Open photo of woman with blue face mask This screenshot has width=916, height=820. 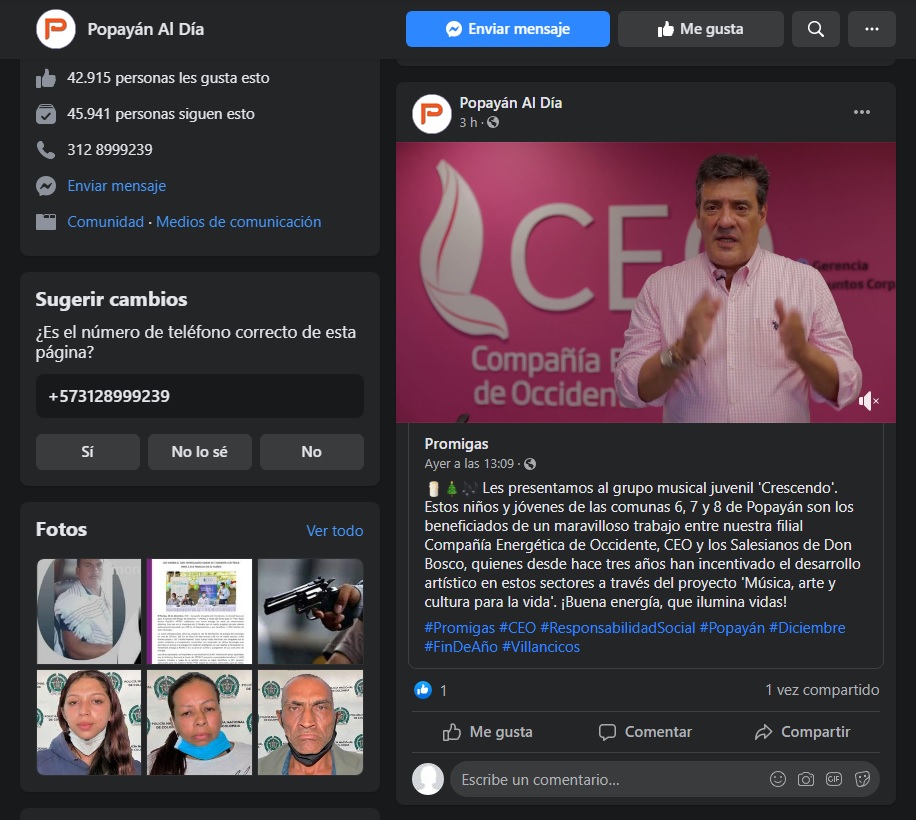click(x=200, y=722)
